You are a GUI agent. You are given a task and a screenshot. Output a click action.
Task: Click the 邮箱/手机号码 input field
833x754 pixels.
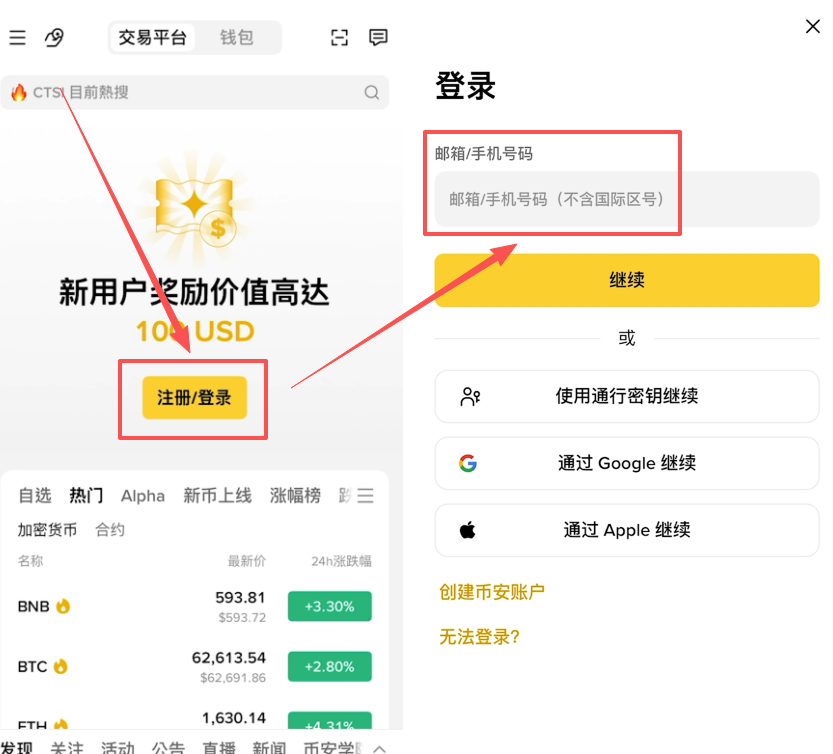click(627, 199)
